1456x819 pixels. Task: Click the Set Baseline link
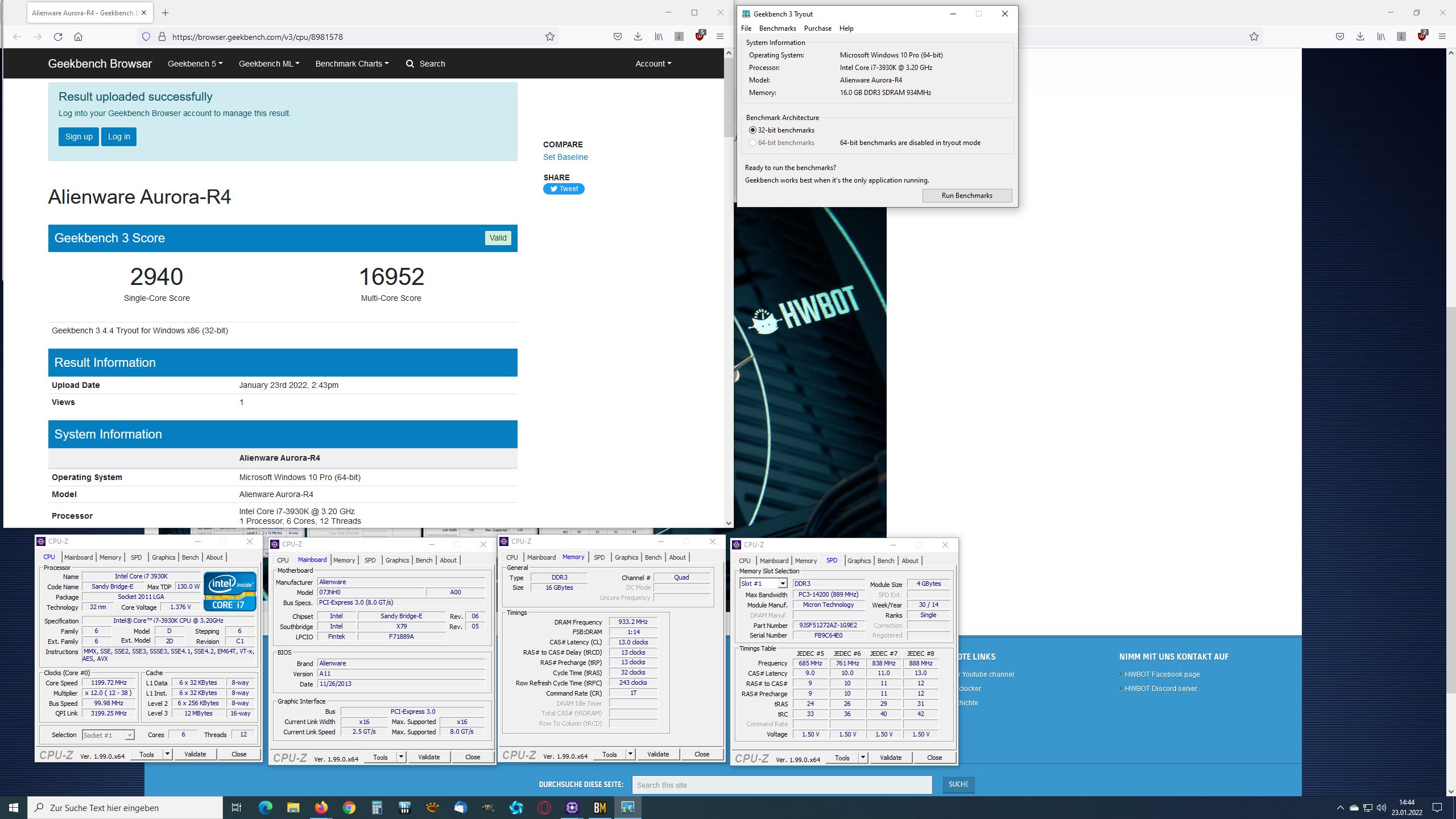coord(565,157)
